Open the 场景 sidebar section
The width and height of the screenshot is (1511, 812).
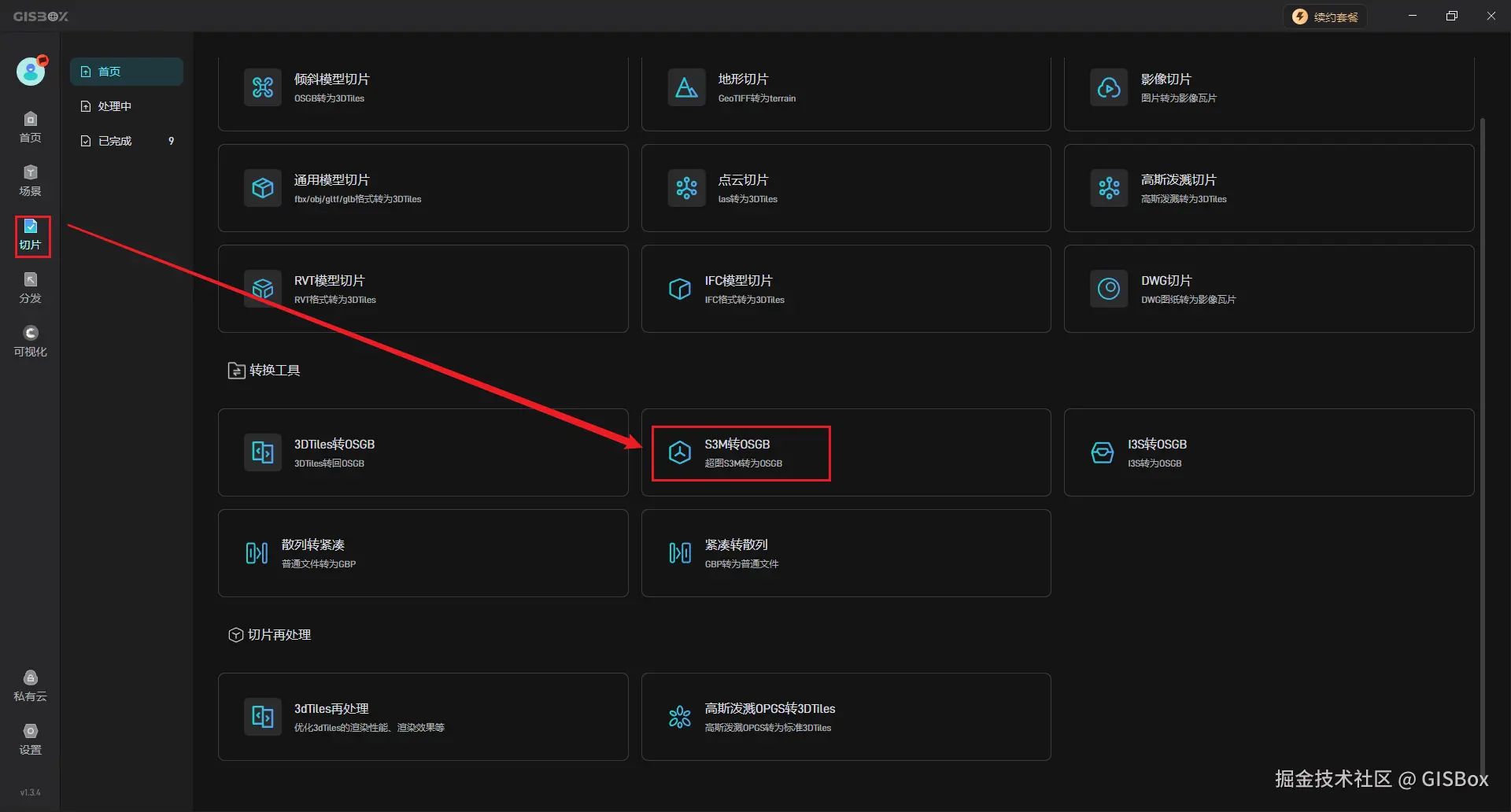pyautogui.click(x=30, y=181)
